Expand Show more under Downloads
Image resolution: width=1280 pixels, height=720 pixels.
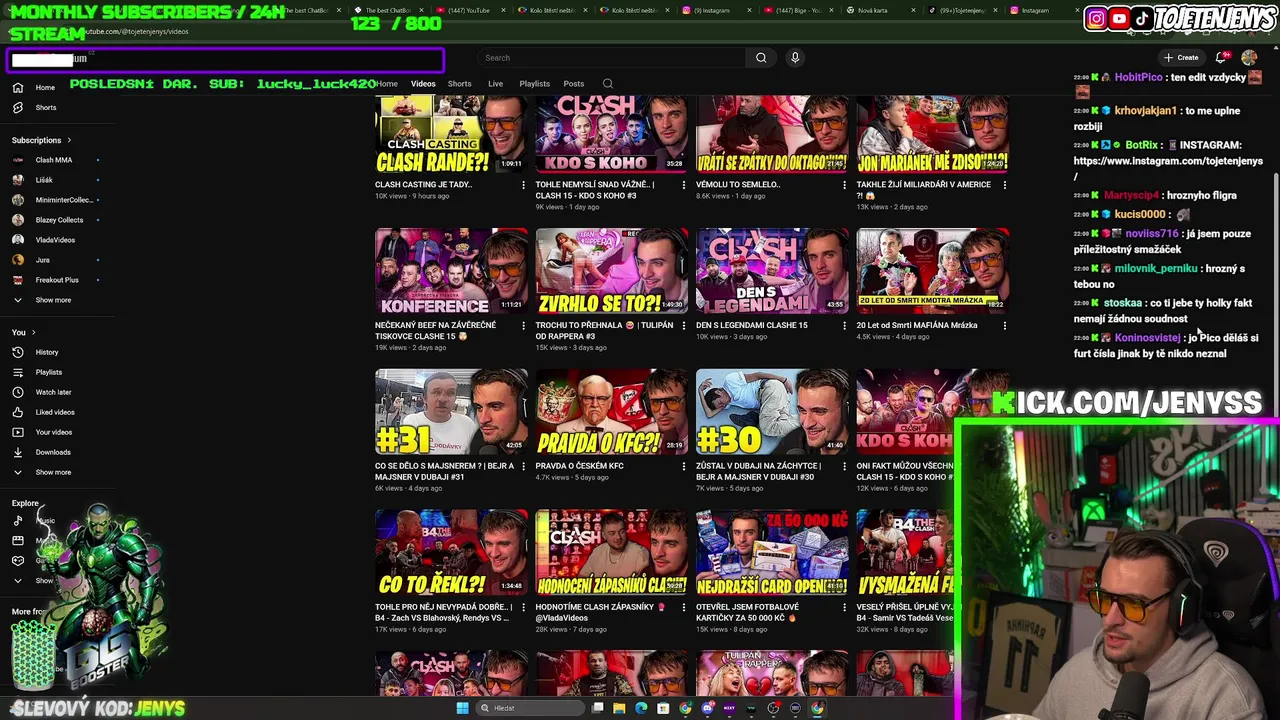tap(53, 472)
